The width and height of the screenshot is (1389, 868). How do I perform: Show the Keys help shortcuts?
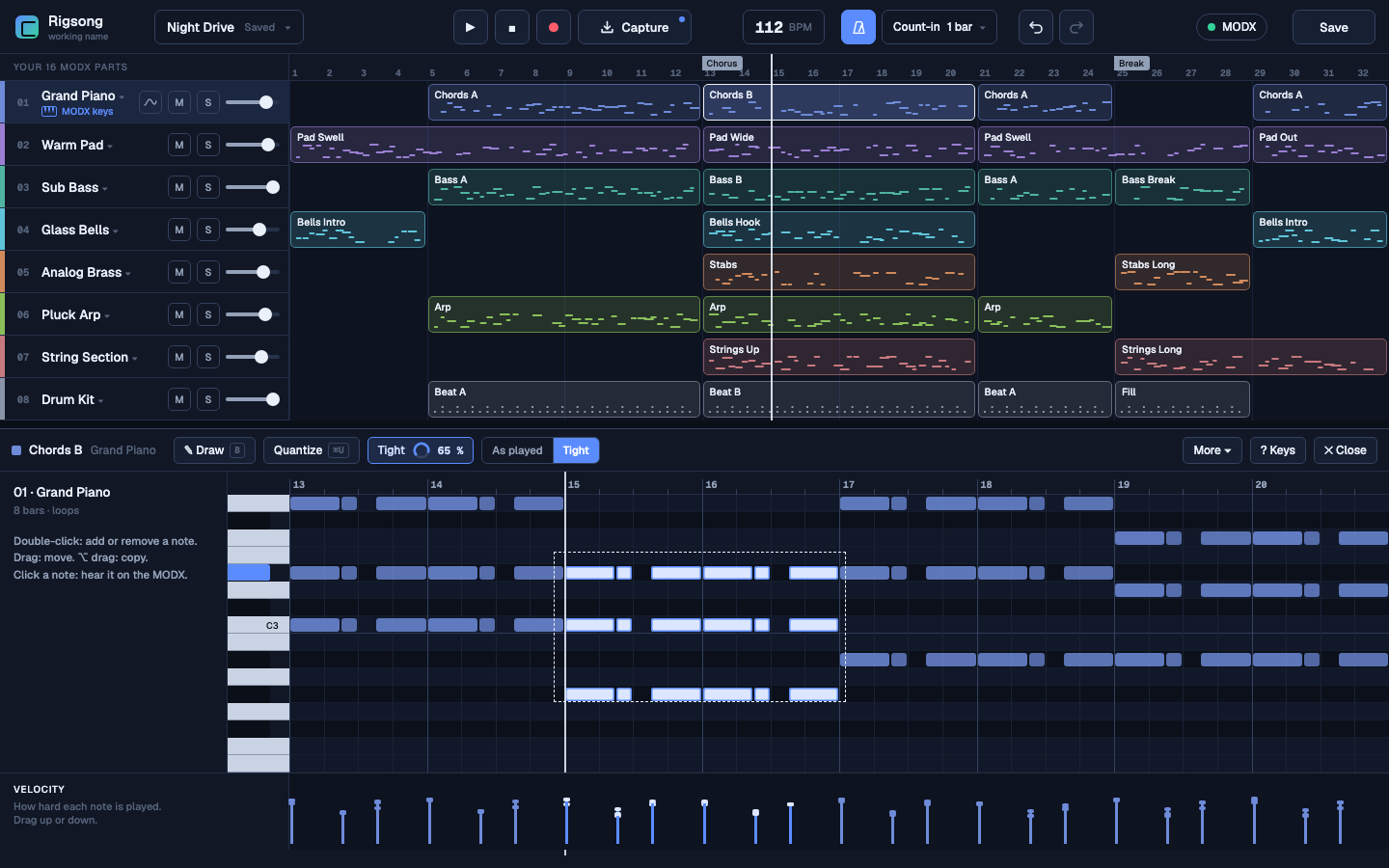point(1278,450)
